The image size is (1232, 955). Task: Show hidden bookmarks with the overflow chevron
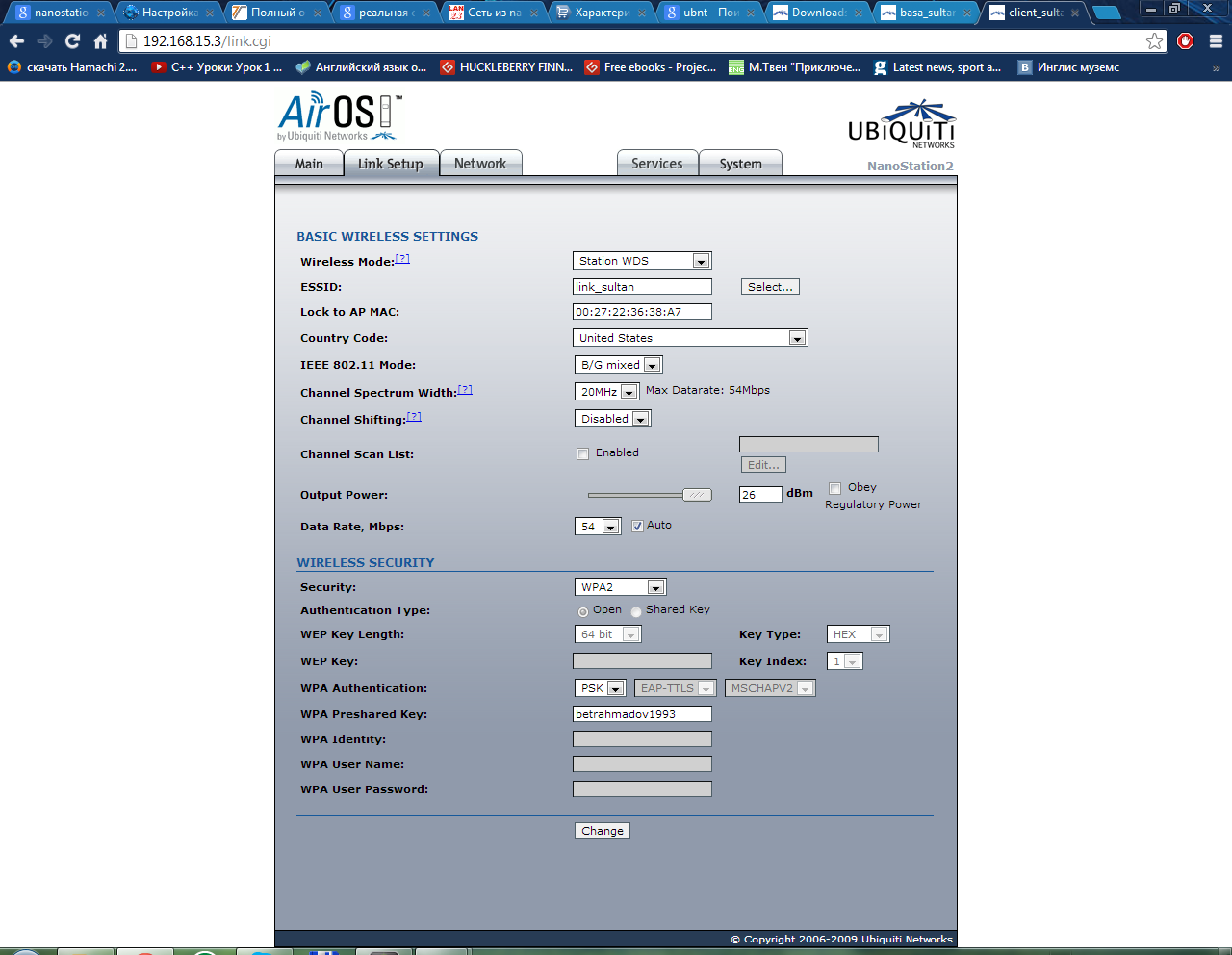[x=1216, y=68]
